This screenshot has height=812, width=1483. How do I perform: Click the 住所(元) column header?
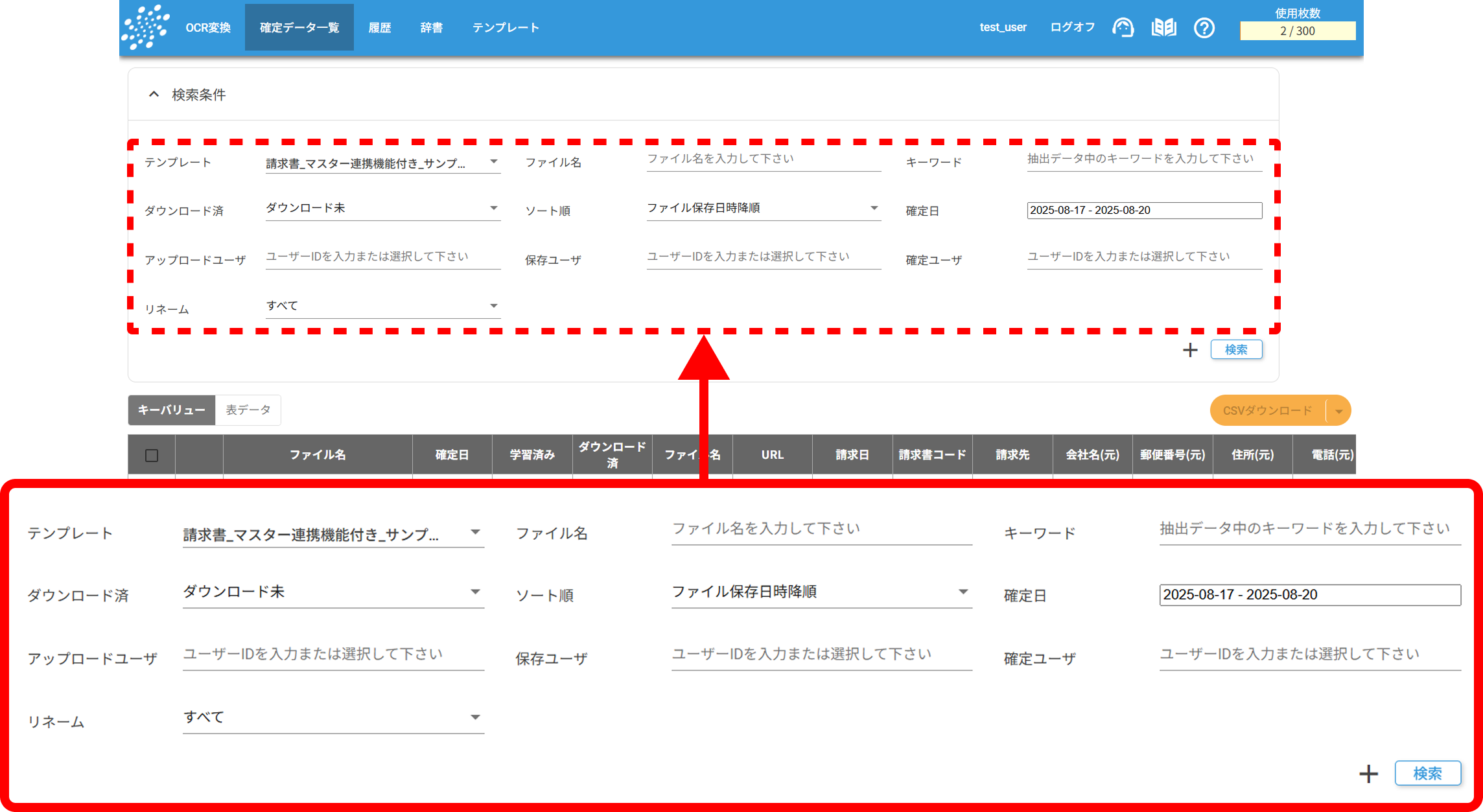[x=1253, y=455]
